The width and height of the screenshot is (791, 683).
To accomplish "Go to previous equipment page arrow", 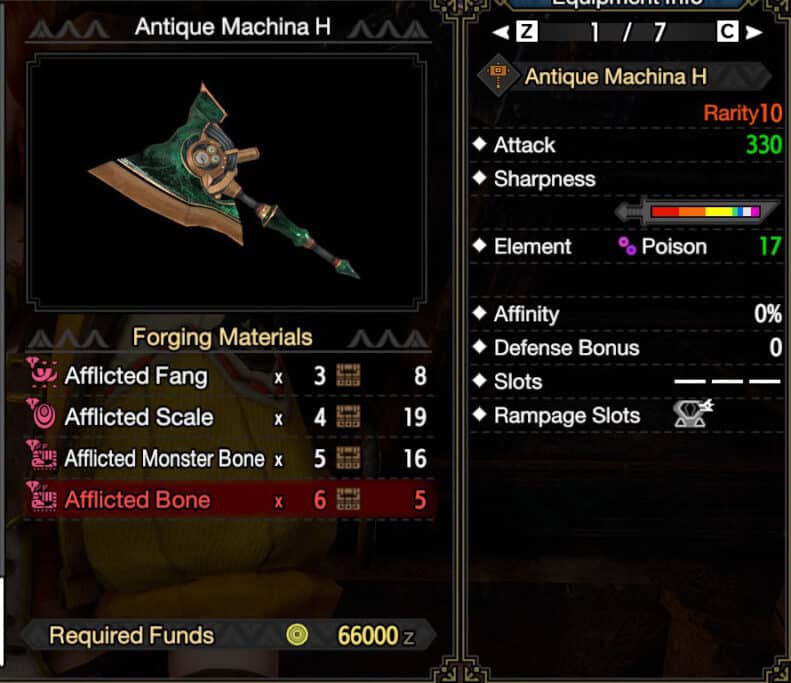I will 500,33.
